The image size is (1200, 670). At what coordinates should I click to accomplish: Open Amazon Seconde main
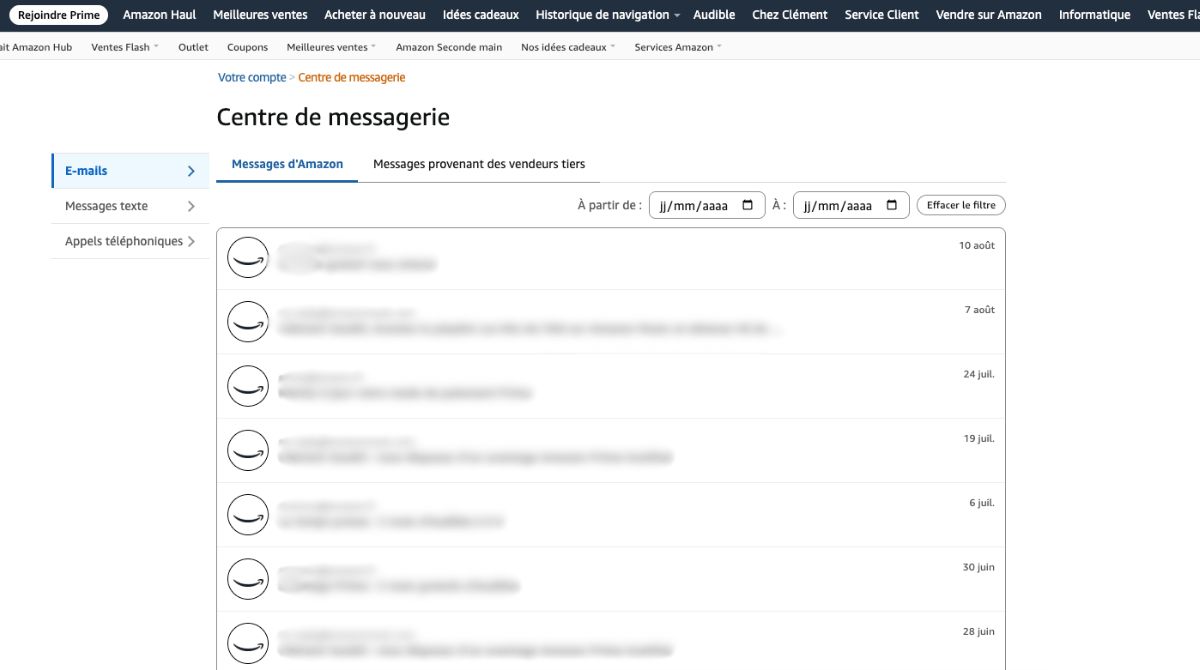click(449, 47)
